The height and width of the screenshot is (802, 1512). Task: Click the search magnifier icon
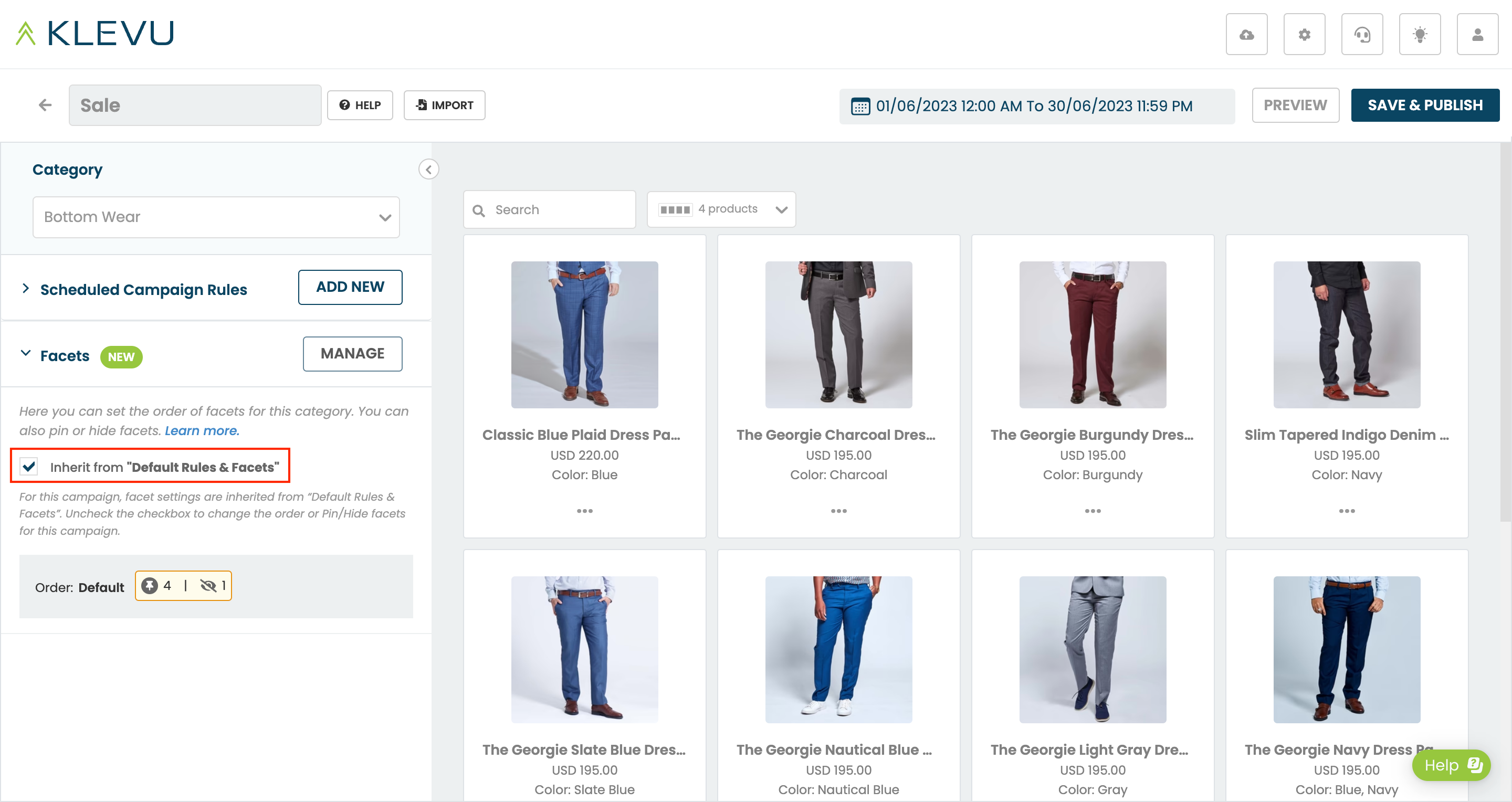(479, 210)
